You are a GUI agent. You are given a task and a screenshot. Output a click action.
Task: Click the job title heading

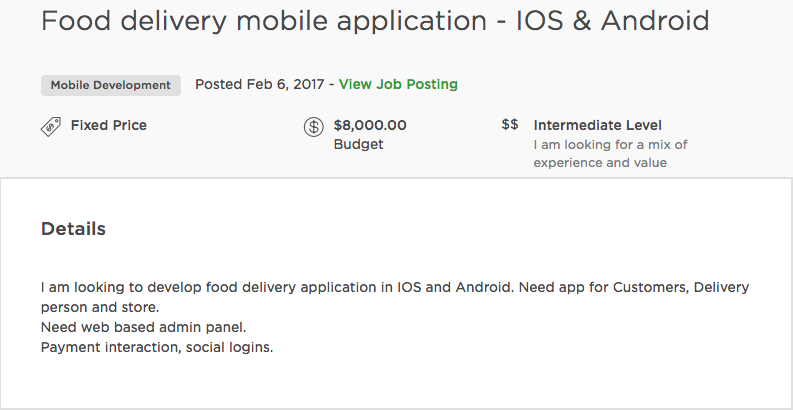[375, 20]
